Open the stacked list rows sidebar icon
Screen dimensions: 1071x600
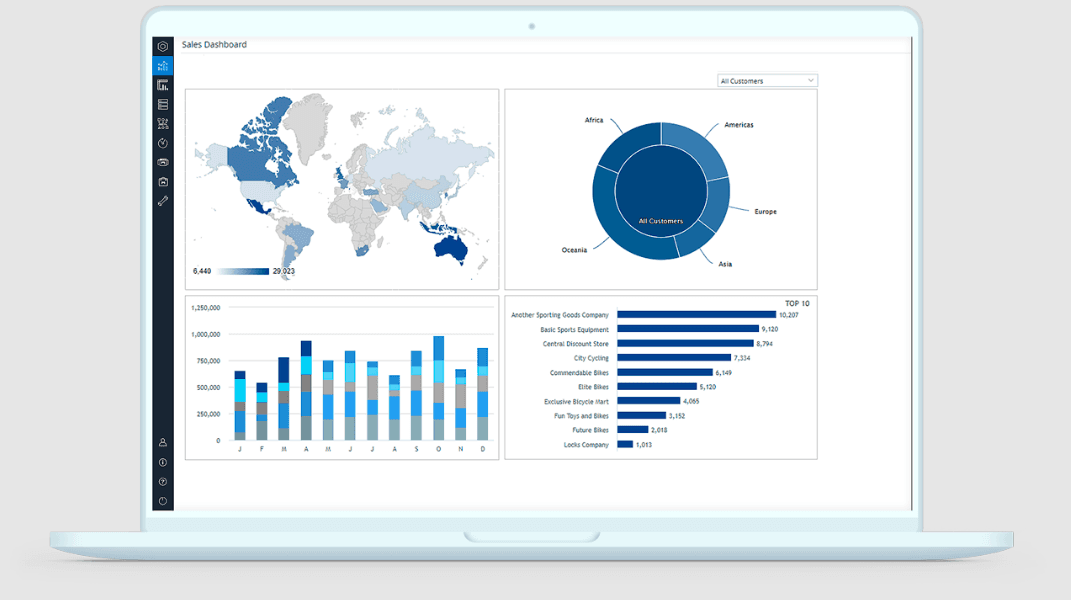click(163, 105)
